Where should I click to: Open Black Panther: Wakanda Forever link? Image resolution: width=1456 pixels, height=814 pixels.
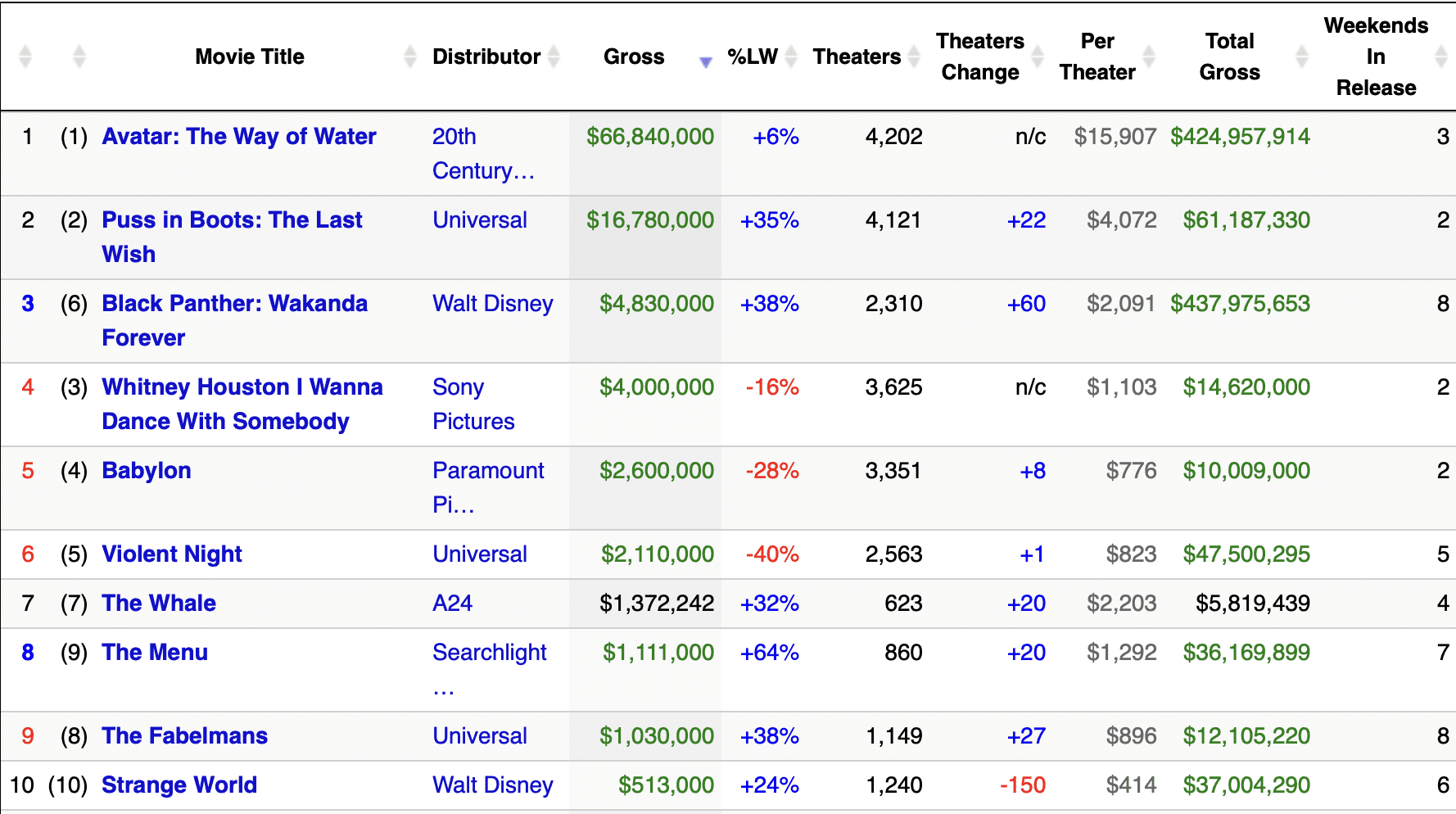[235, 320]
